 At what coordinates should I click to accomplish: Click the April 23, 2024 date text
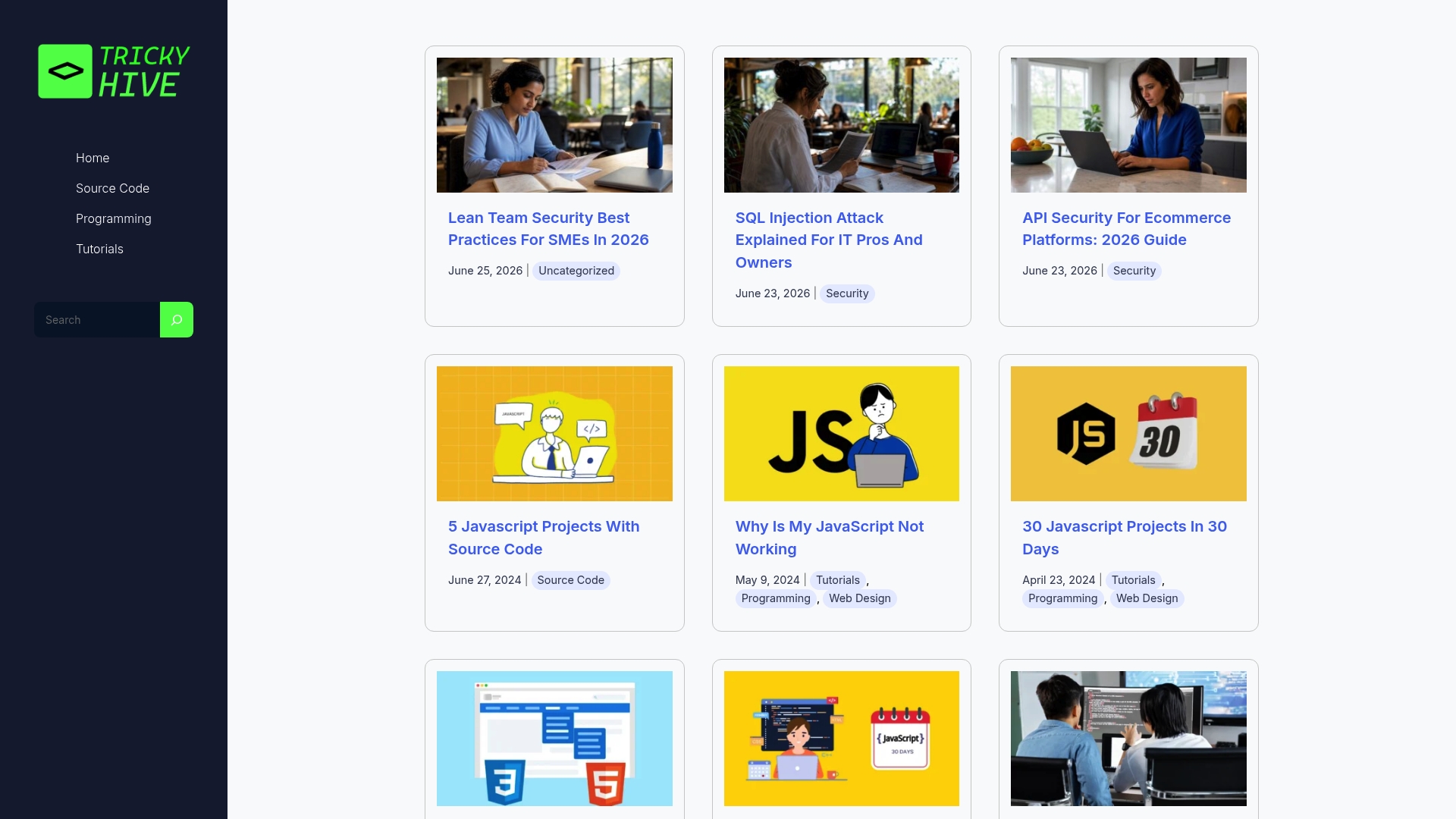(1059, 580)
